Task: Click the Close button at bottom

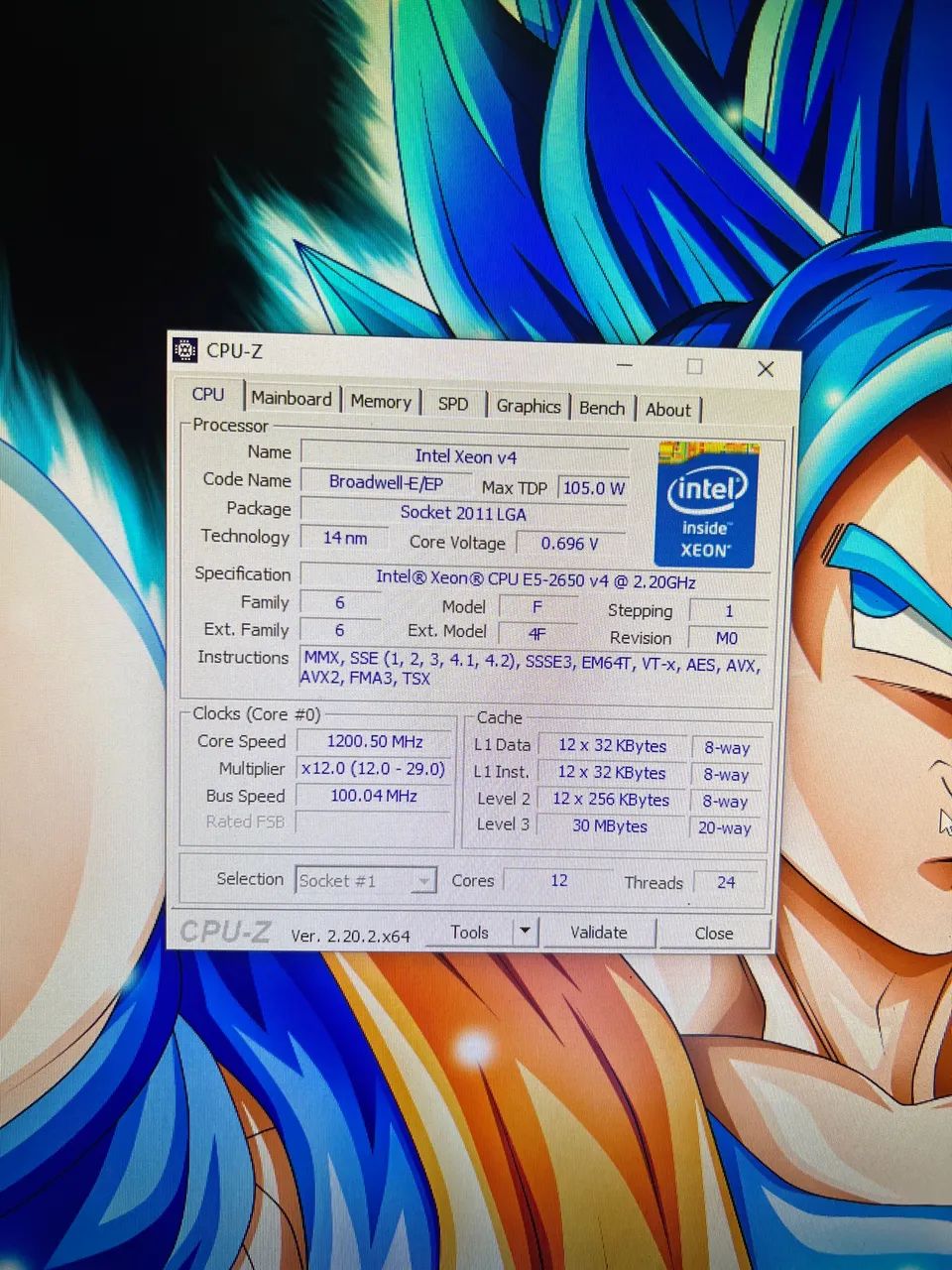Action: (714, 934)
